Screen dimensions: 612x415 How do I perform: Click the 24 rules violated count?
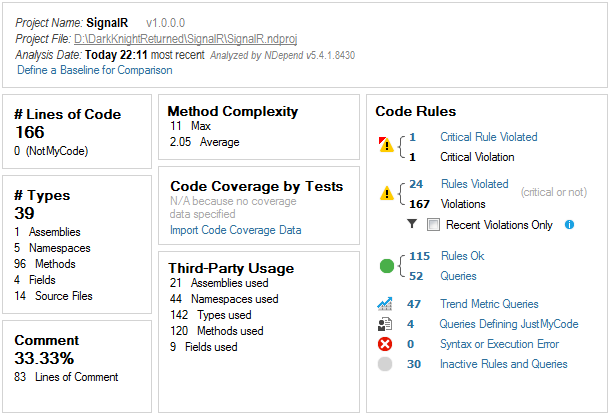[x=416, y=184]
